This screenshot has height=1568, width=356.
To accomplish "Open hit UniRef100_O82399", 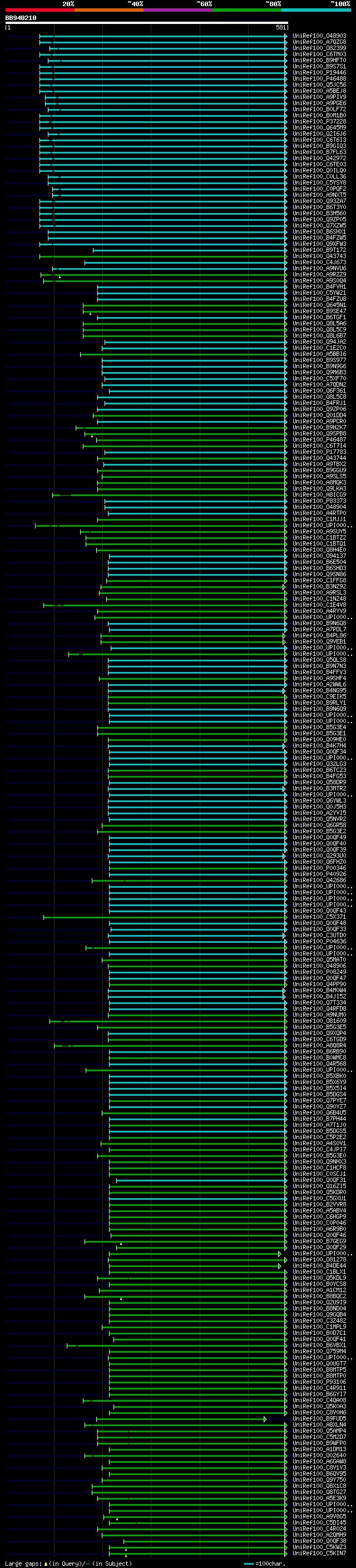I will 319,48.
